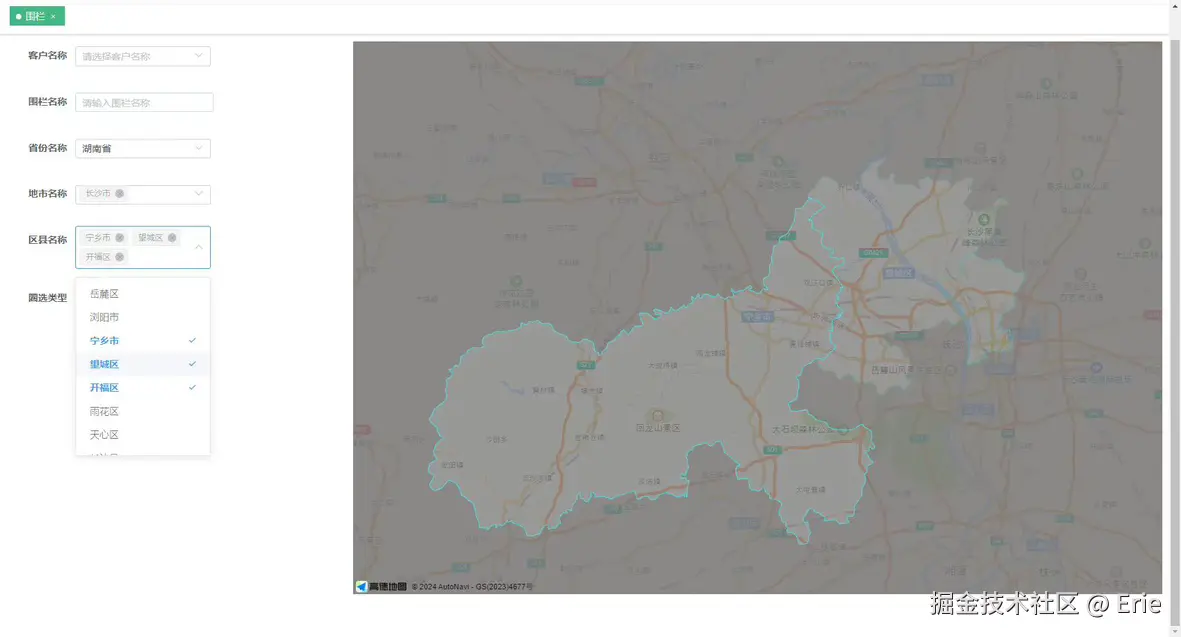Collapse the 区县名称 district dropdown
The width and height of the screenshot is (1181, 637).
pos(198,245)
